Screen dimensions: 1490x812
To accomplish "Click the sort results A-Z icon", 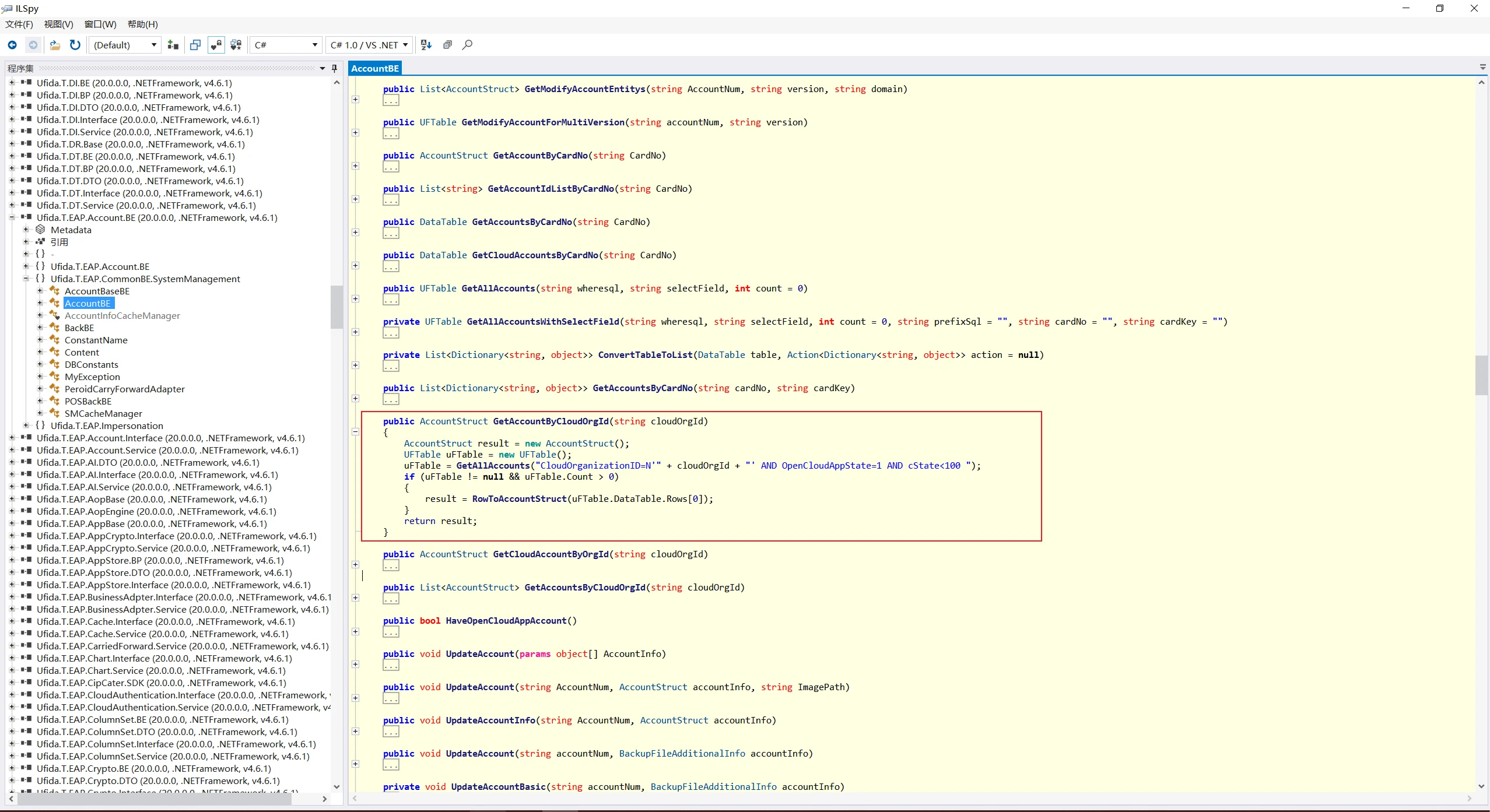I will click(x=426, y=45).
